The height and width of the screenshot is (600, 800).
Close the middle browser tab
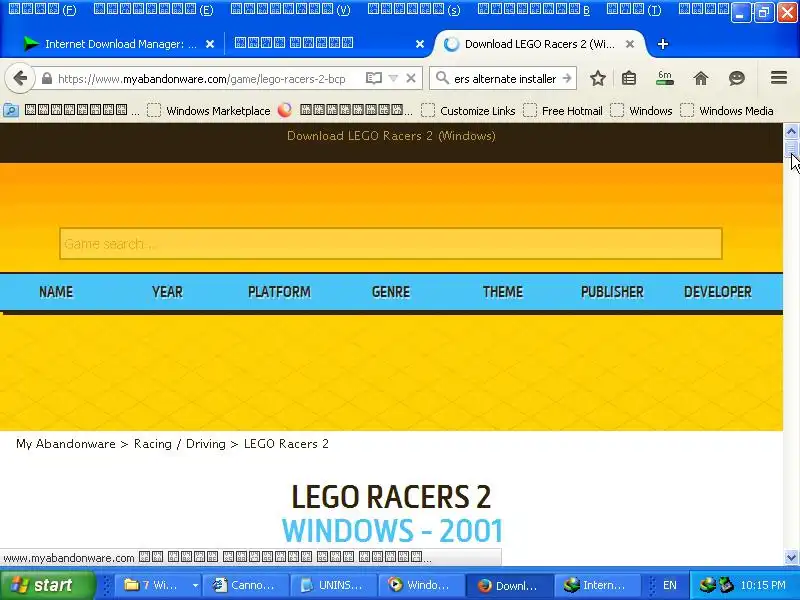click(x=419, y=44)
